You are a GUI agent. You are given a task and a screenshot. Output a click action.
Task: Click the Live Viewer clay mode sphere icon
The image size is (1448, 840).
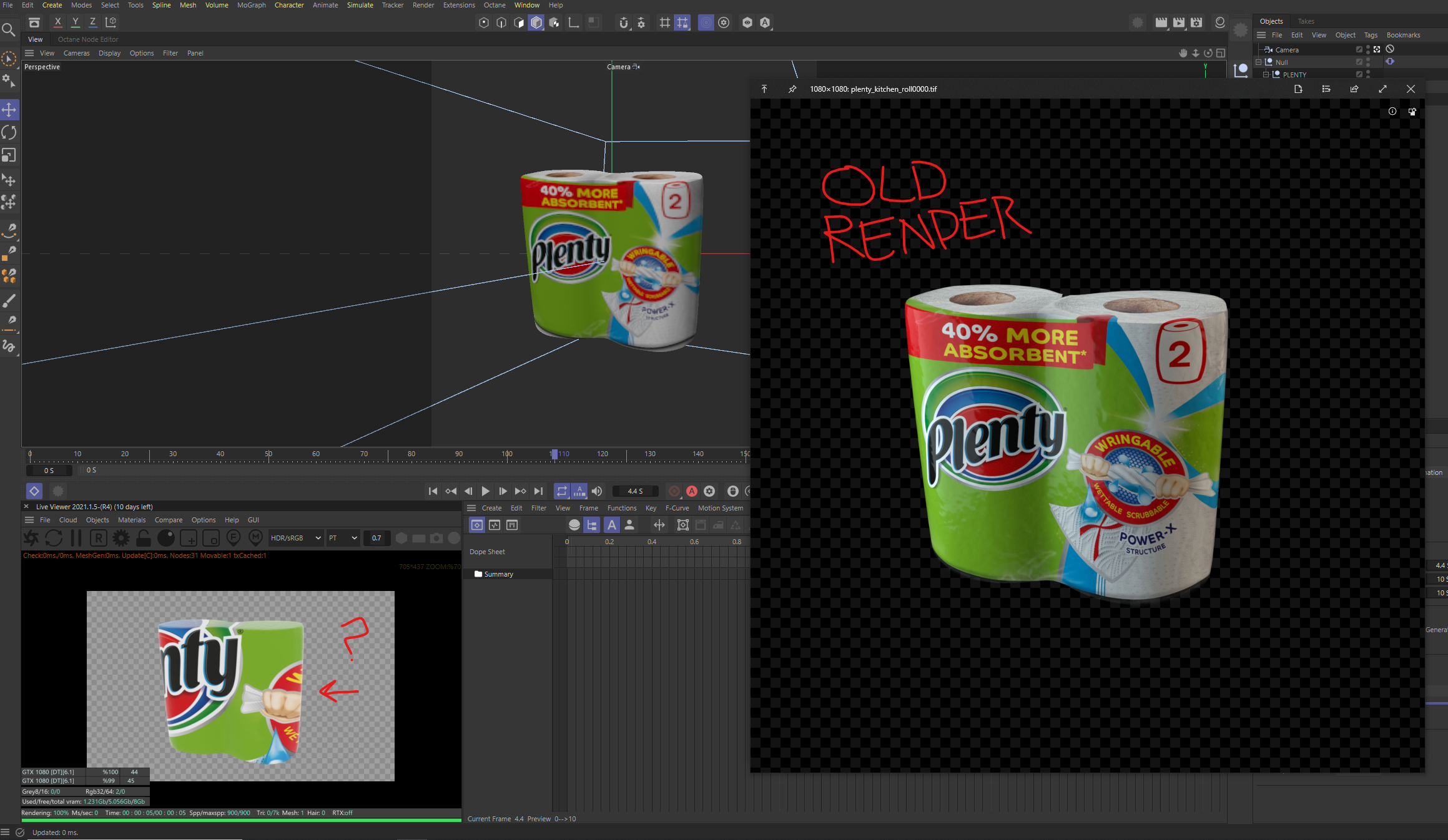[166, 538]
